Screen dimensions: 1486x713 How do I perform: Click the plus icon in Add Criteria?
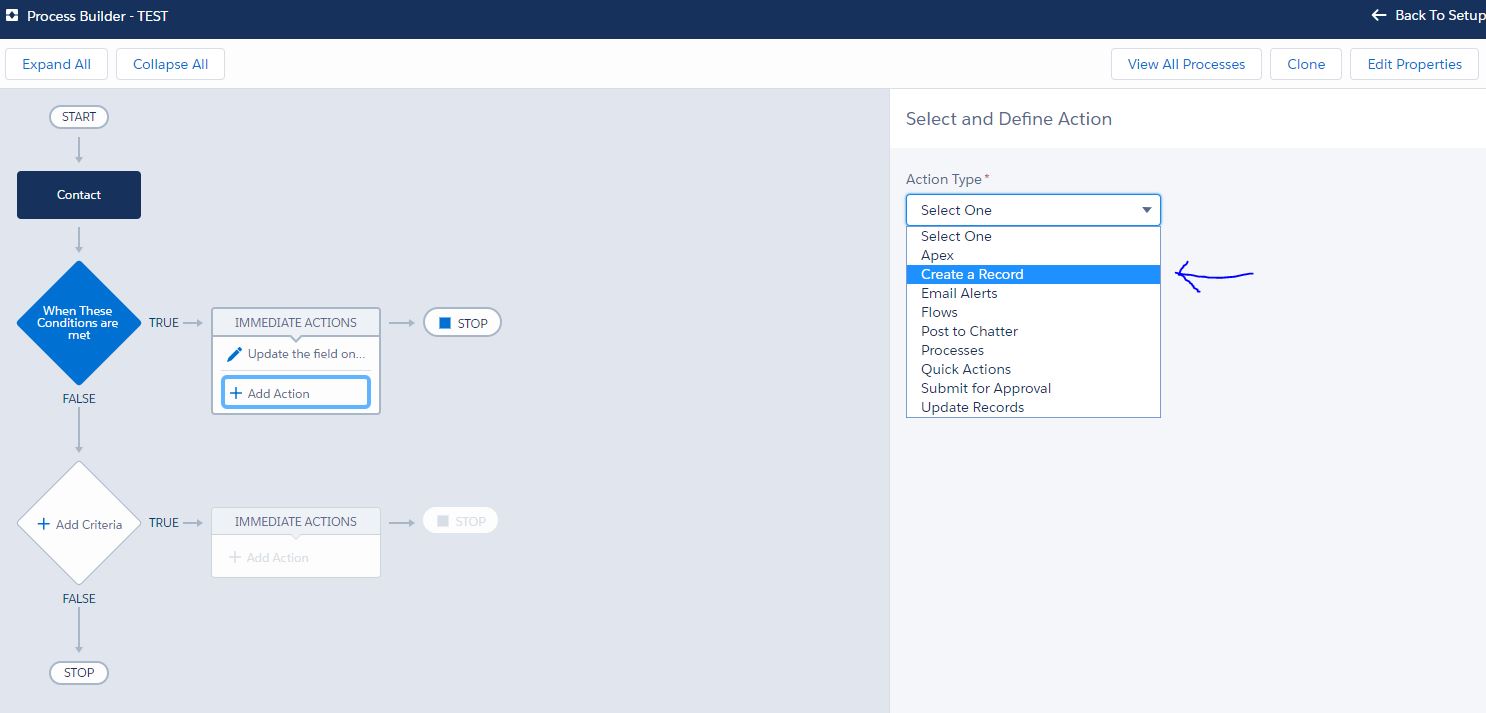point(43,524)
